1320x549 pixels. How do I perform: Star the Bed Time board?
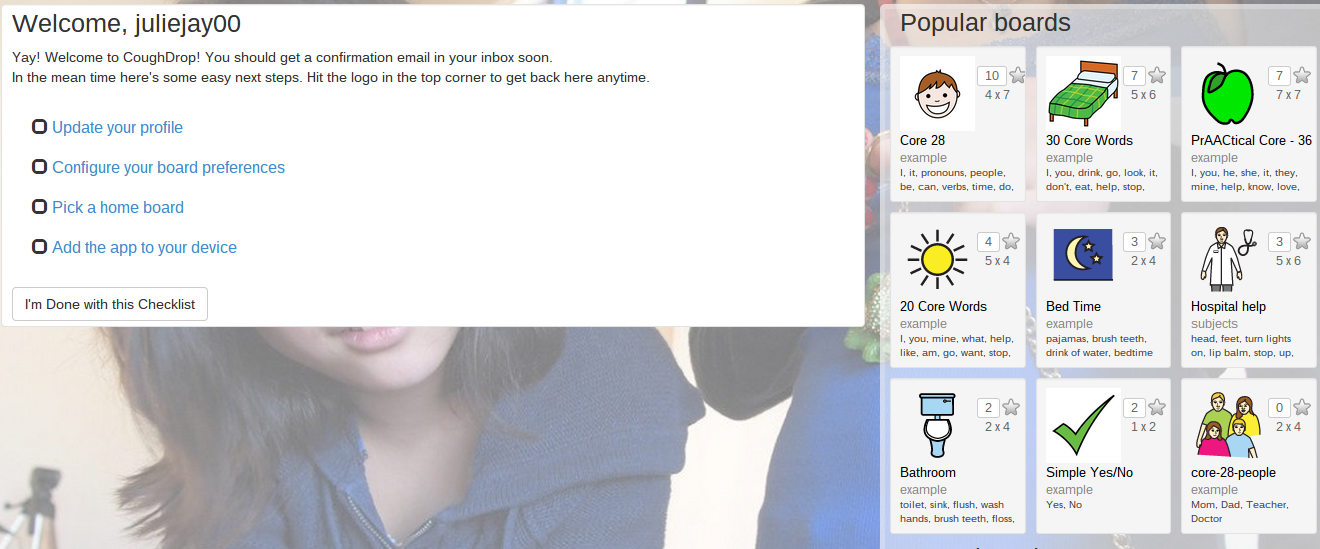pyautogui.click(x=1157, y=241)
